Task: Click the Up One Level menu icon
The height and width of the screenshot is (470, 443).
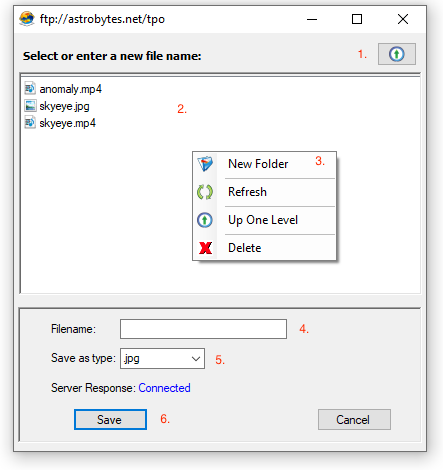Action: pos(205,220)
